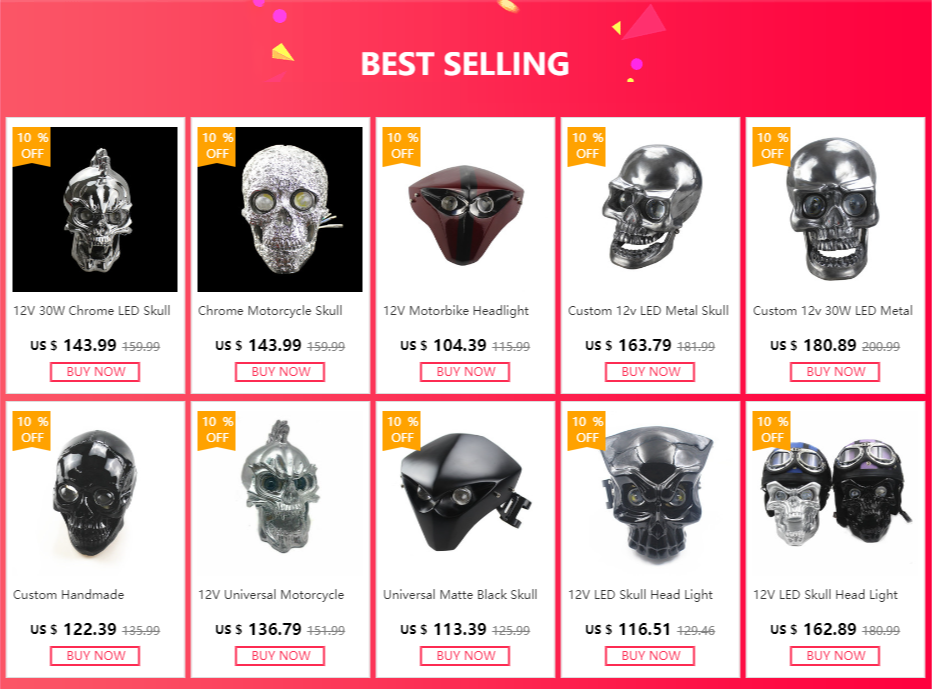932x689 pixels.
Task: Click the 10% OFF badge on Universal Matte Black Skull
Action: (402, 430)
